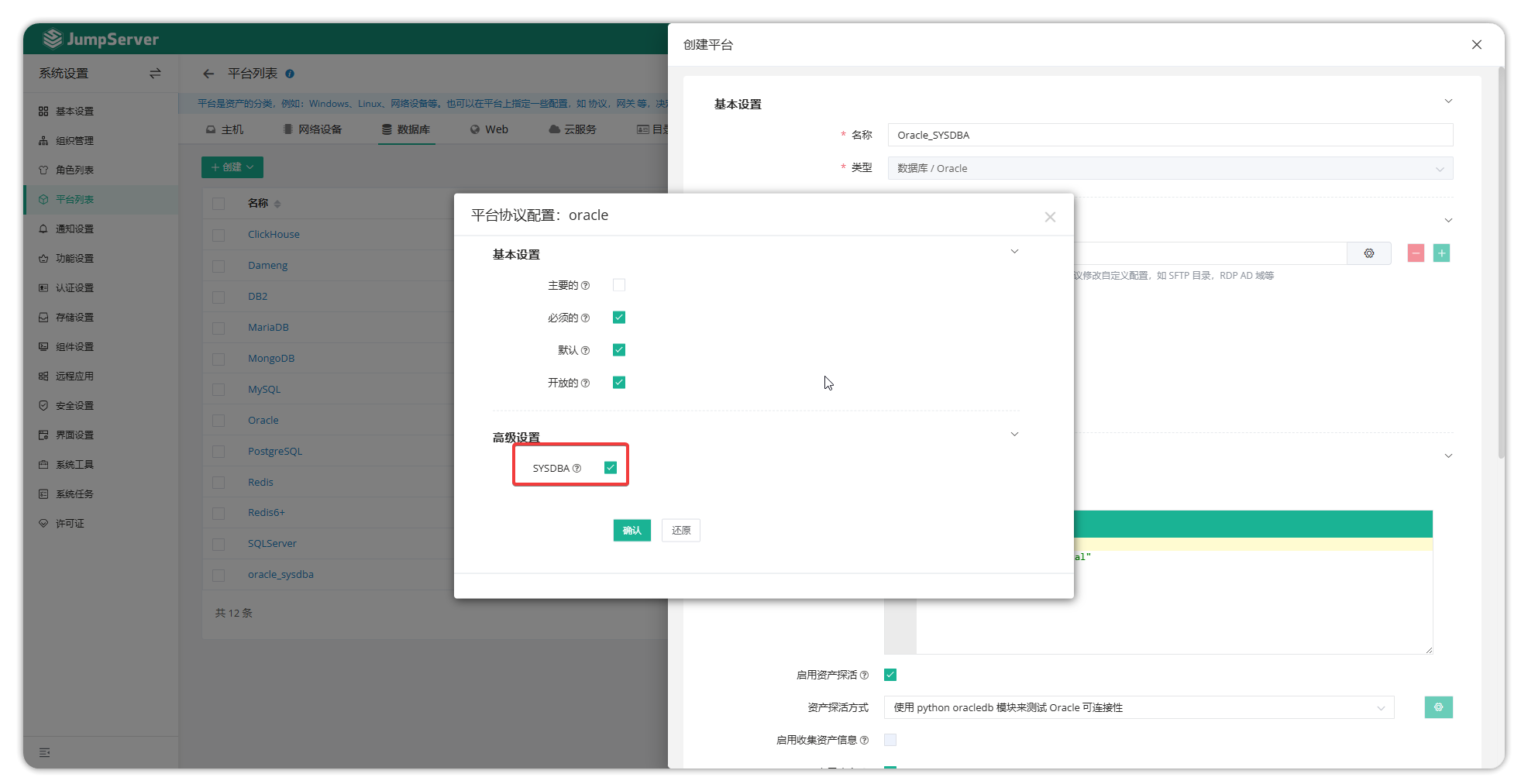Open 认证设置 in the sidebar menu
This screenshot has height=784, width=1528.
click(74, 288)
